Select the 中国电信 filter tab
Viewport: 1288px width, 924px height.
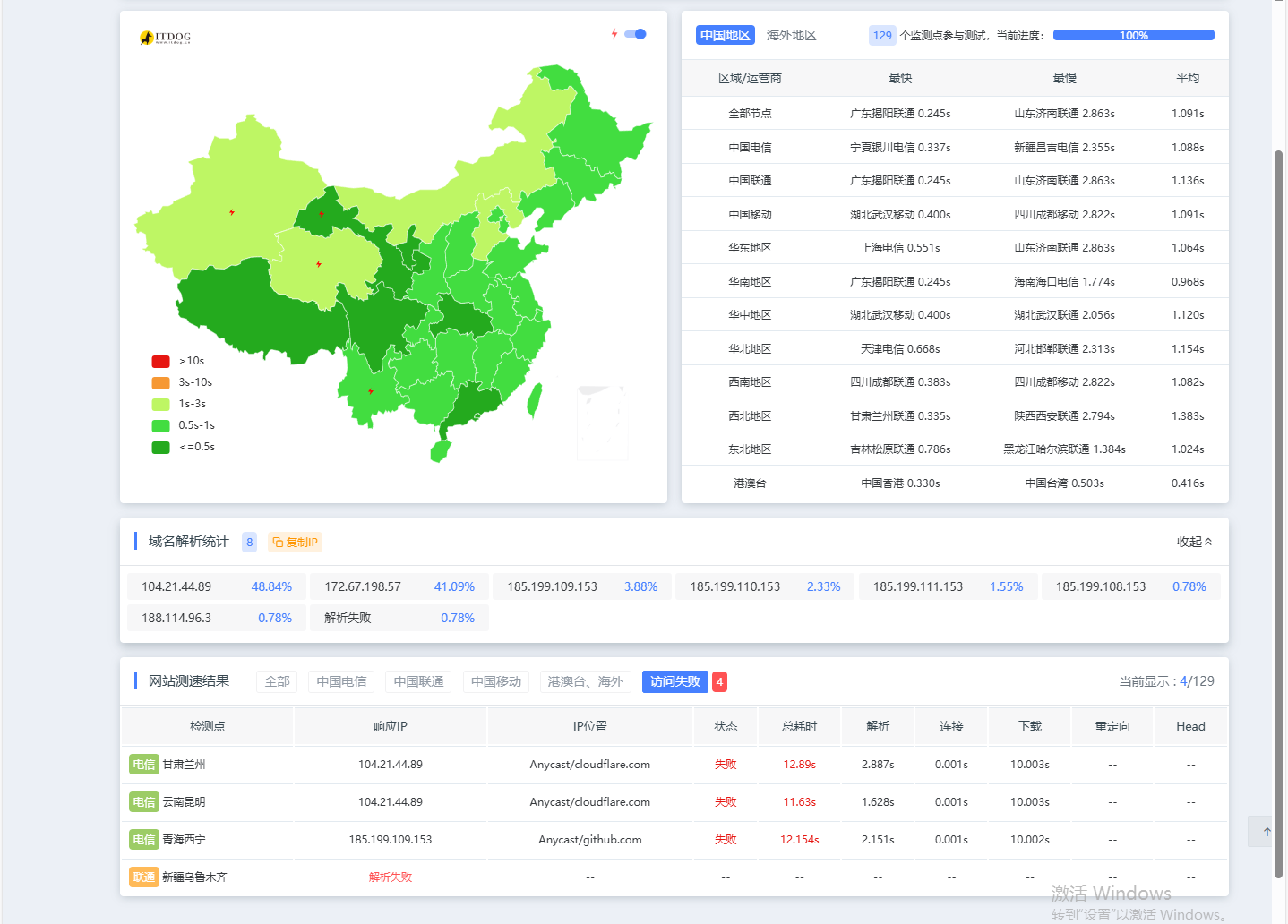tap(341, 681)
